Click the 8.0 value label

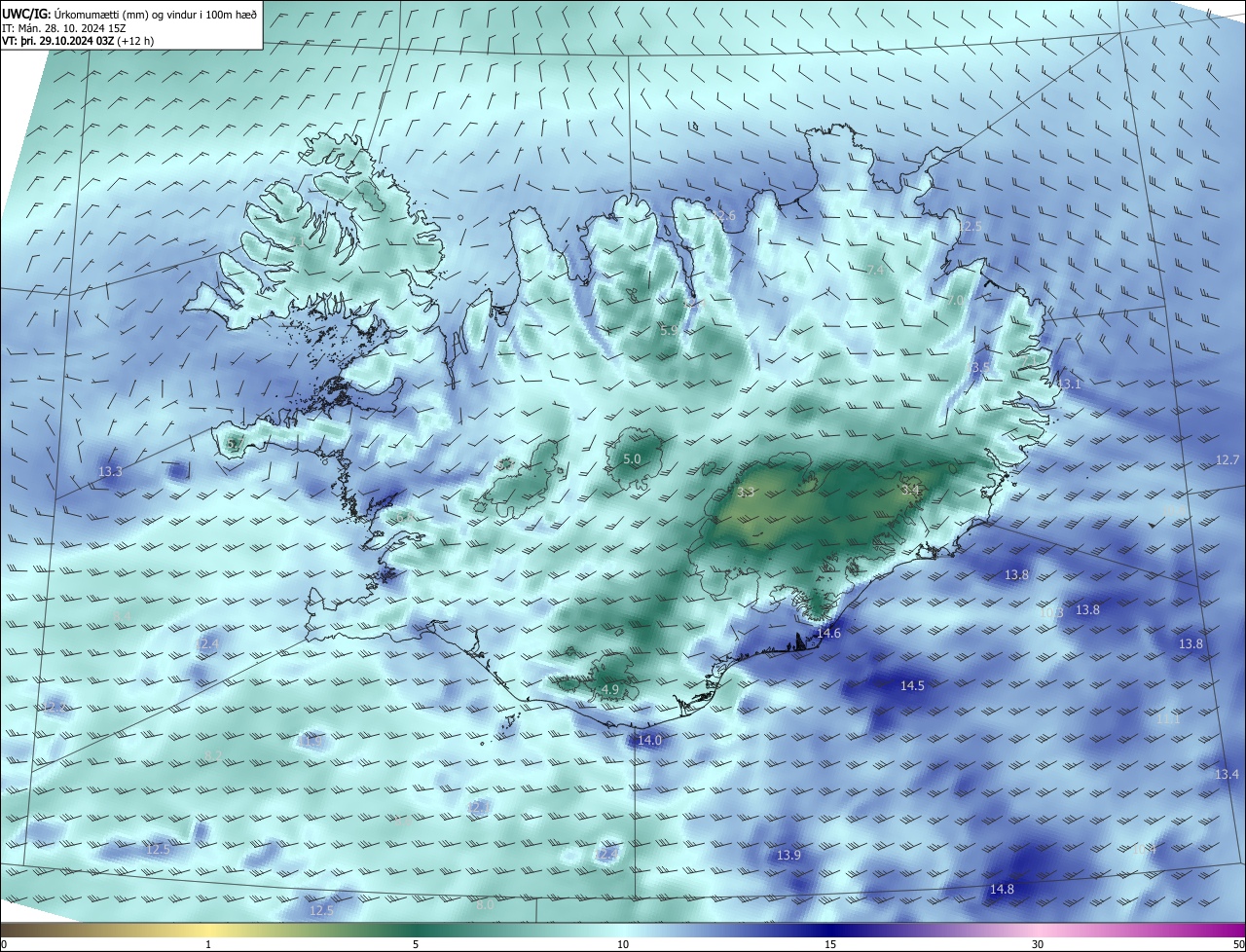tap(485, 904)
